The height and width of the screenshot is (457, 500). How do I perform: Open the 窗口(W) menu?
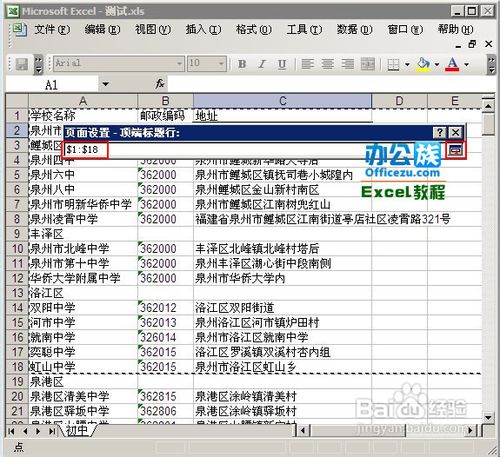tap(405, 30)
